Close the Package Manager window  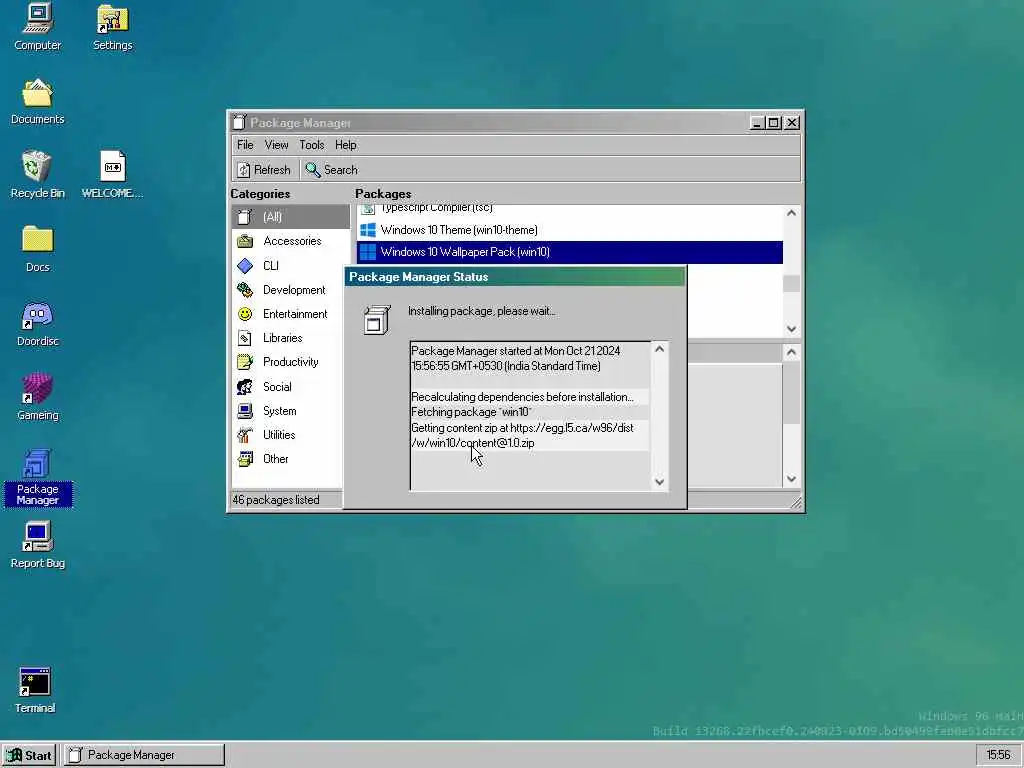point(792,123)
